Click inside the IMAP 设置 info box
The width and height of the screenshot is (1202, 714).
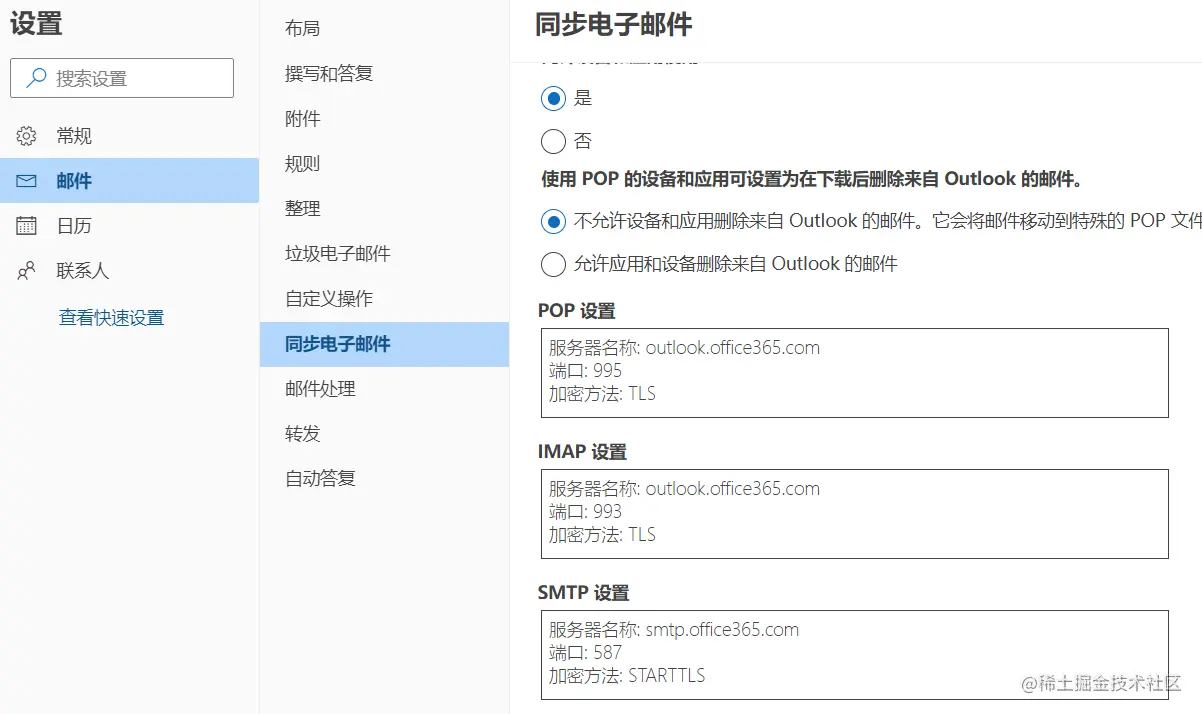click(x=855, y=514)
